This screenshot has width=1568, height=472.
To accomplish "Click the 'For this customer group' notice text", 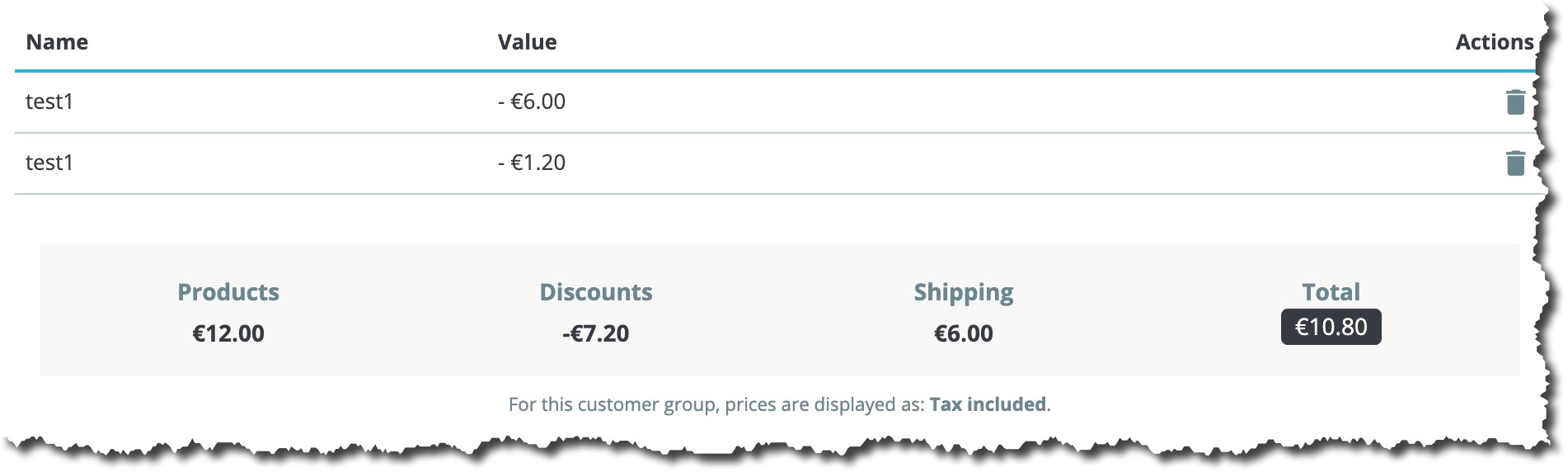I will (x=780, y=404).
